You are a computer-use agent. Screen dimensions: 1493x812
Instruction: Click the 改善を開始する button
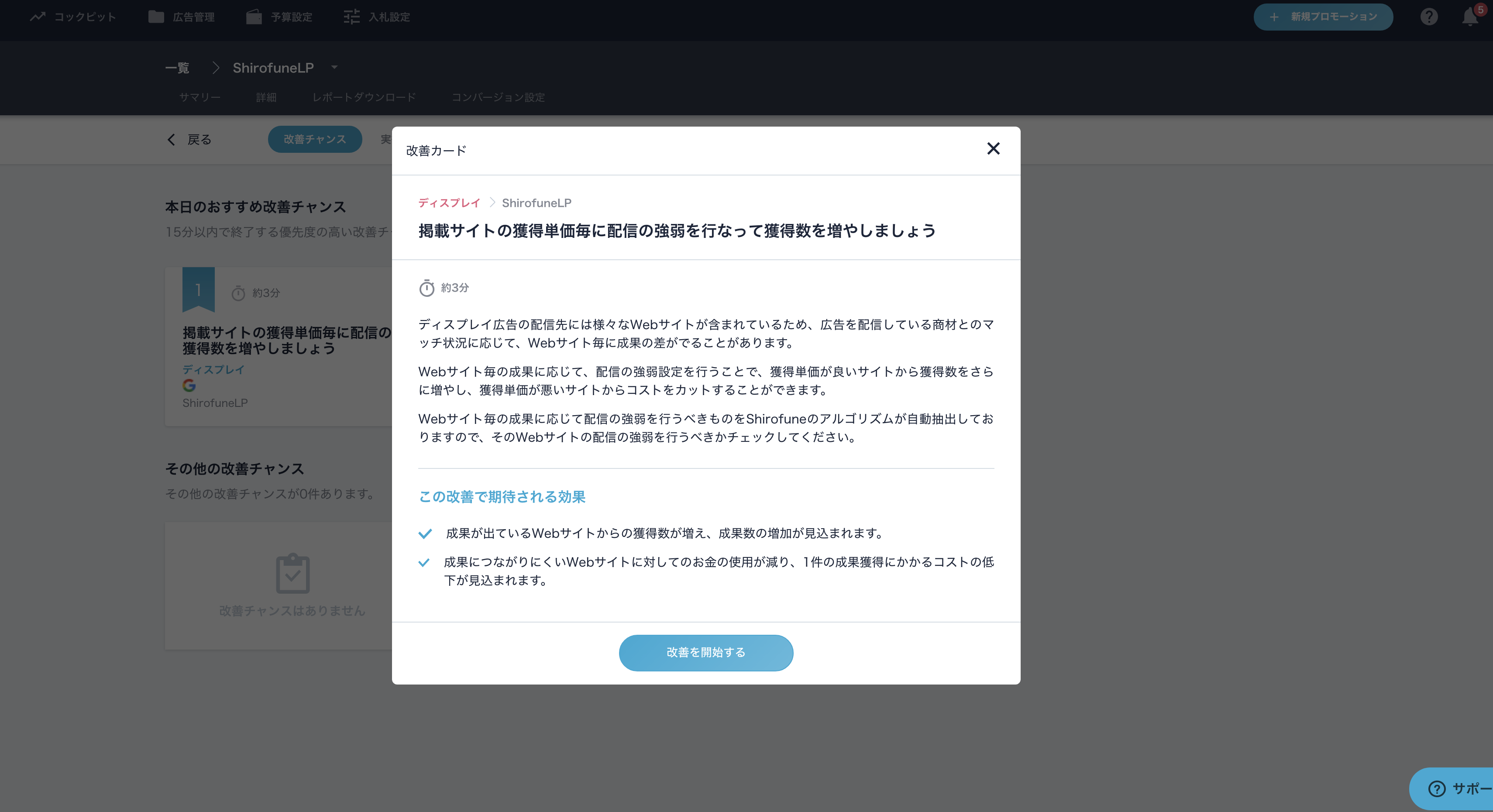pyautogui.click(x=705, y=653)
